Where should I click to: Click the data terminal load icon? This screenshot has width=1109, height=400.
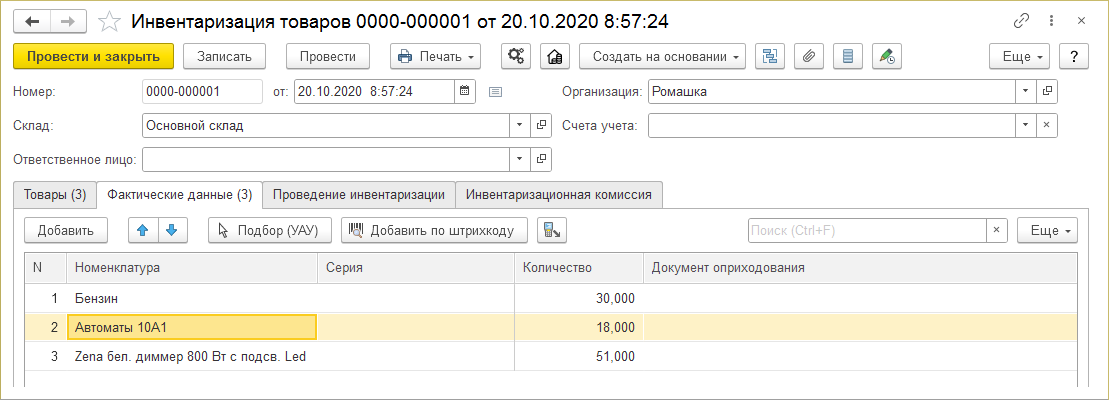coord(551,230)
